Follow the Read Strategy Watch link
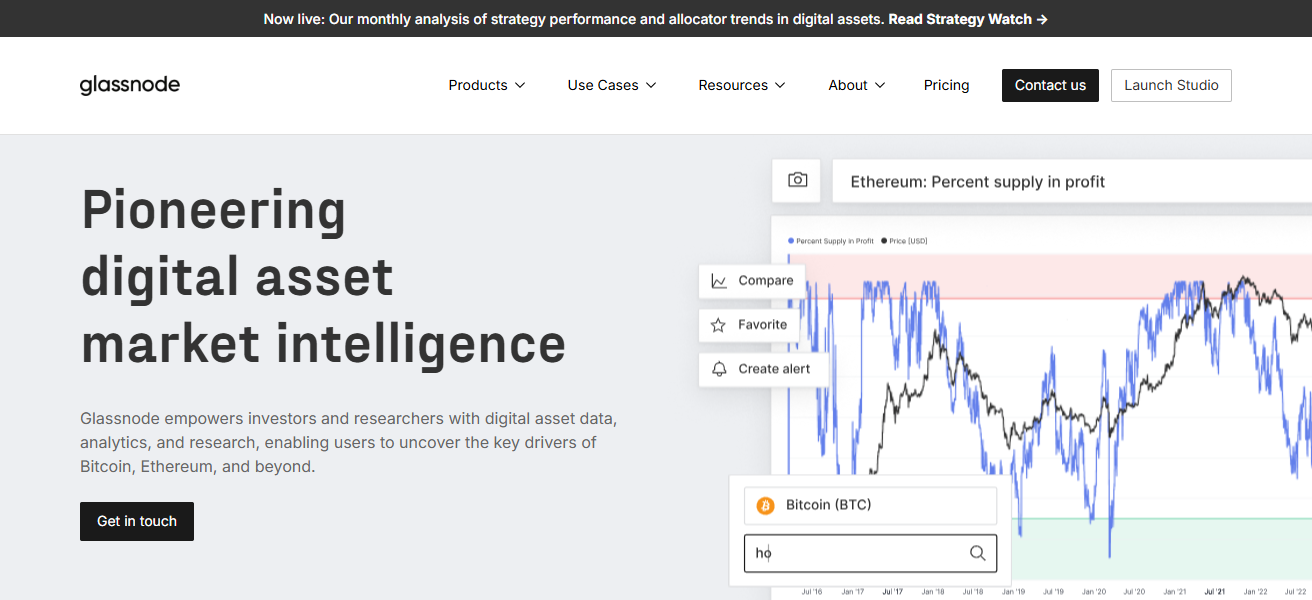The width and height of the screenshot is (1312, 600). [967, 19]
